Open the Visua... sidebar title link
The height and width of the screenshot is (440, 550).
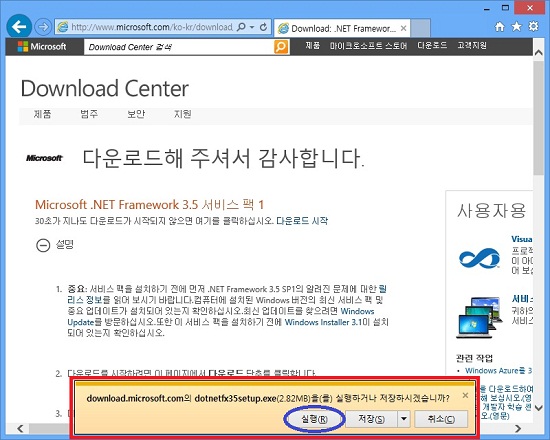pyautogui.click(x=522, y=239)
